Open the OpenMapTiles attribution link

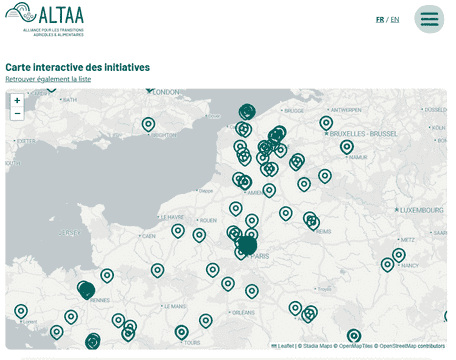(x=356, y=346)
